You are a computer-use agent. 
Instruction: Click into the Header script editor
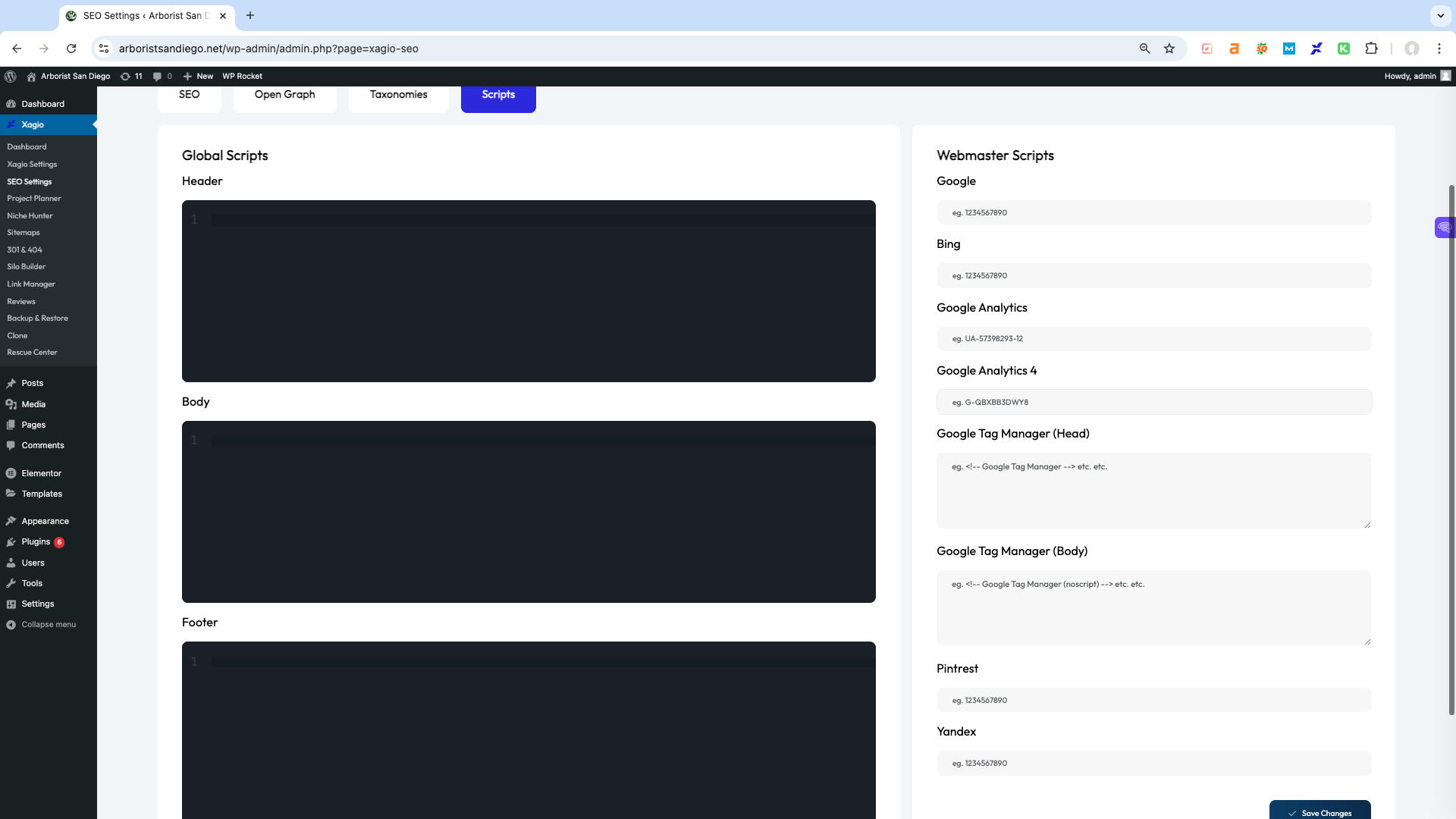tap(529, 291)
